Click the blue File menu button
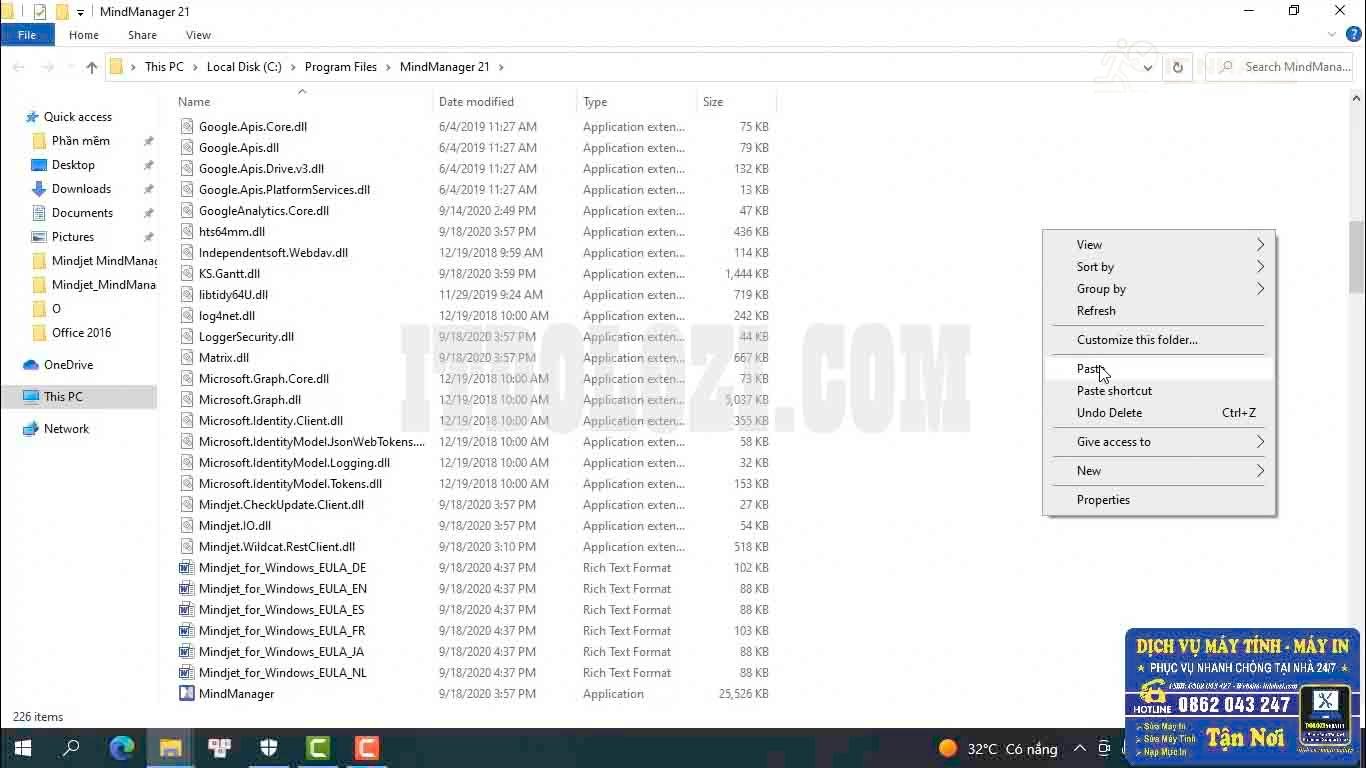 click(27, 35)
